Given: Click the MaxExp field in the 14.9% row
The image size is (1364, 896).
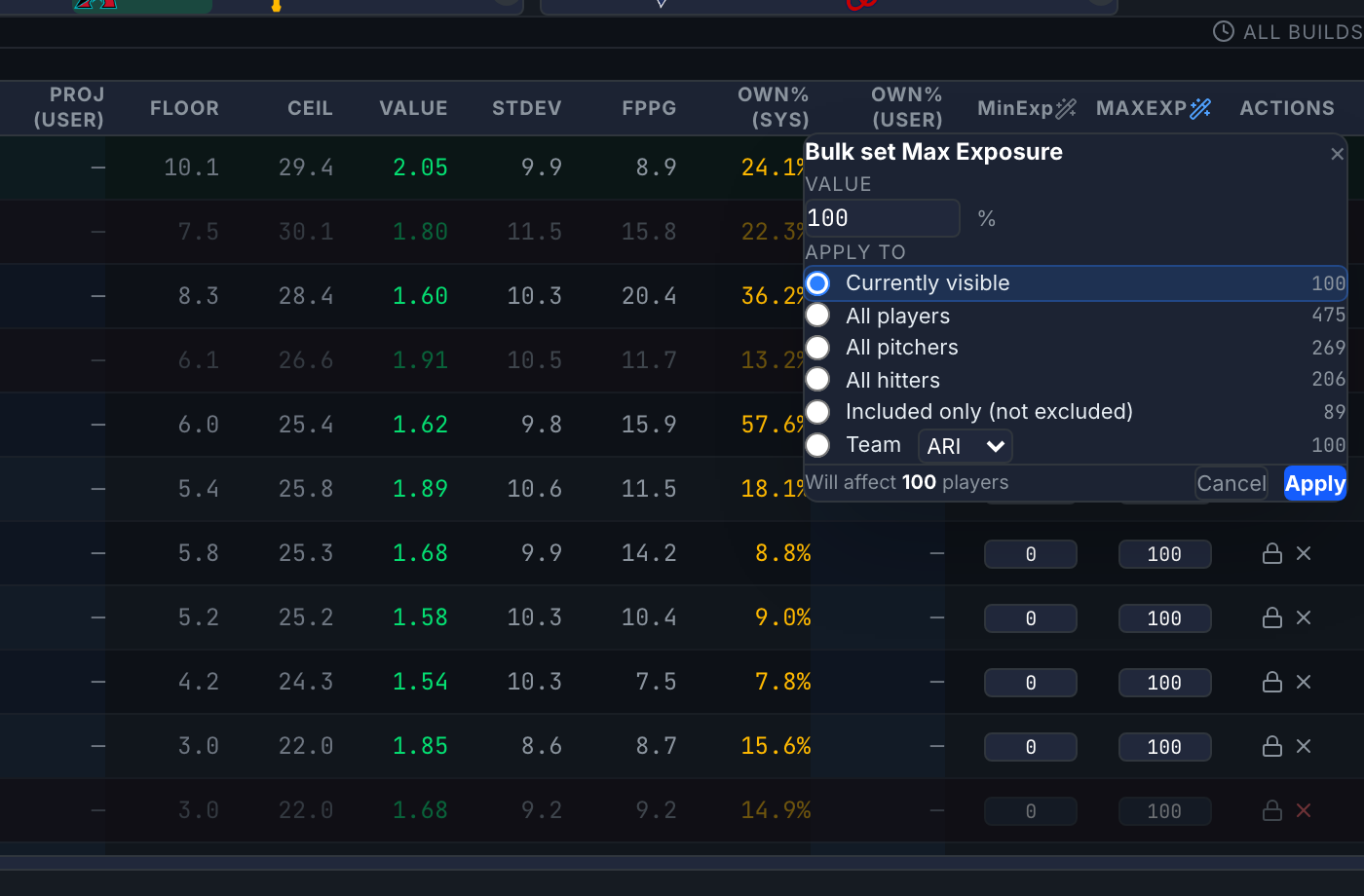Looking at the screenshot, I should [1164, 811].
